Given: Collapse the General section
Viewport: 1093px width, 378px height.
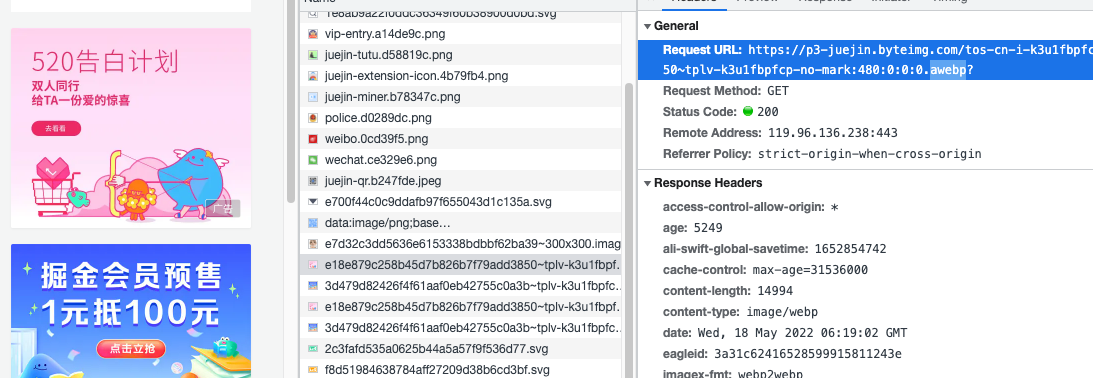Looking at the screenshot, I should pyautogui.click(x=648, y=27).
